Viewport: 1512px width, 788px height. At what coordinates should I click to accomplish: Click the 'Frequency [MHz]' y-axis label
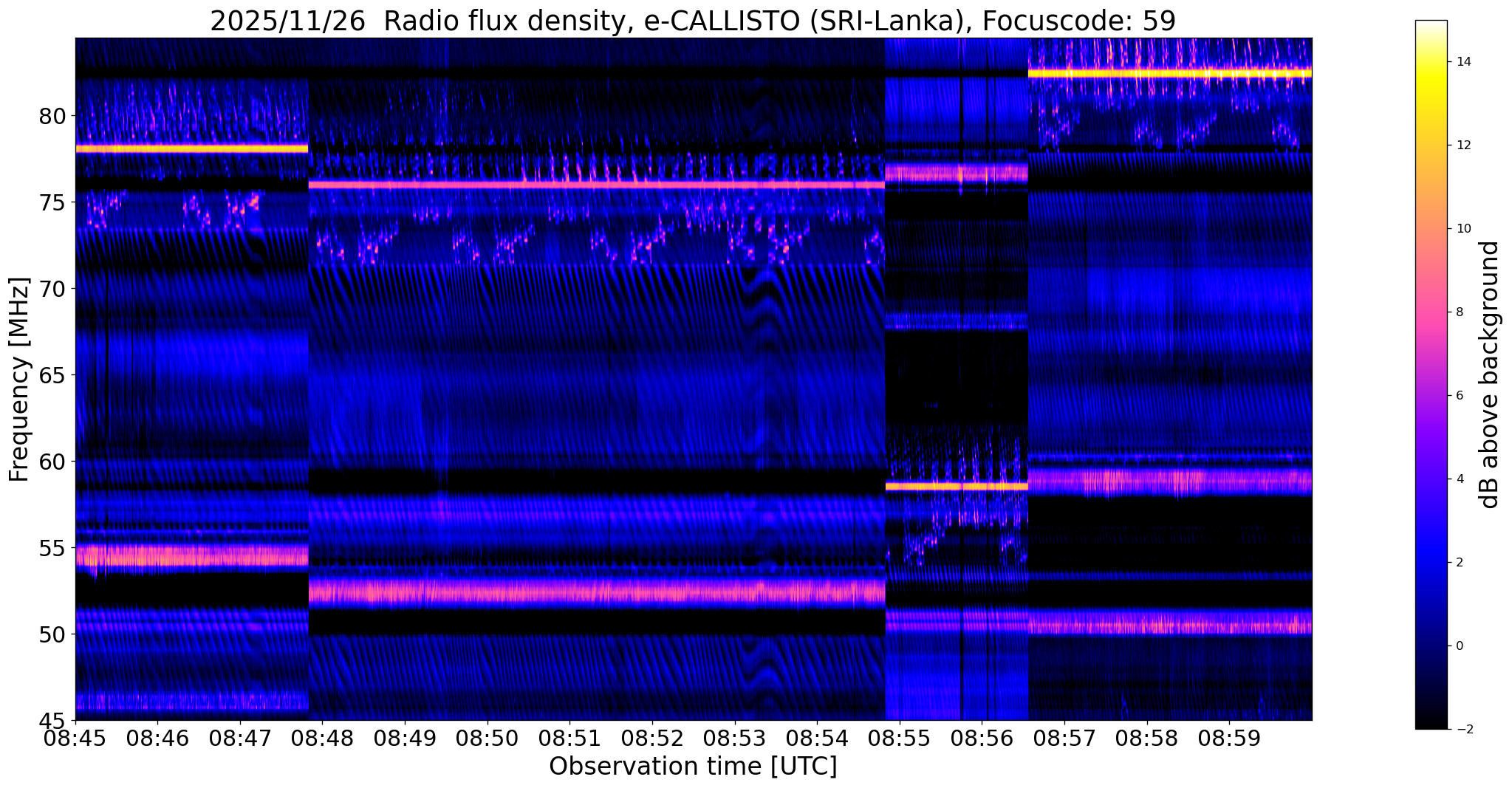18,380
